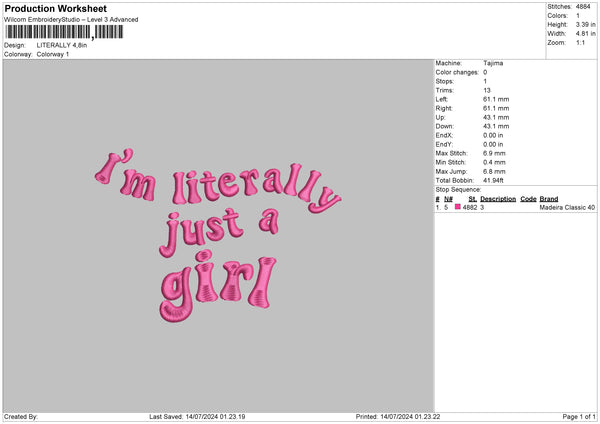
Task: Click the barcode under the studio name
Action: pyautogui.click(x=65, y=32)
